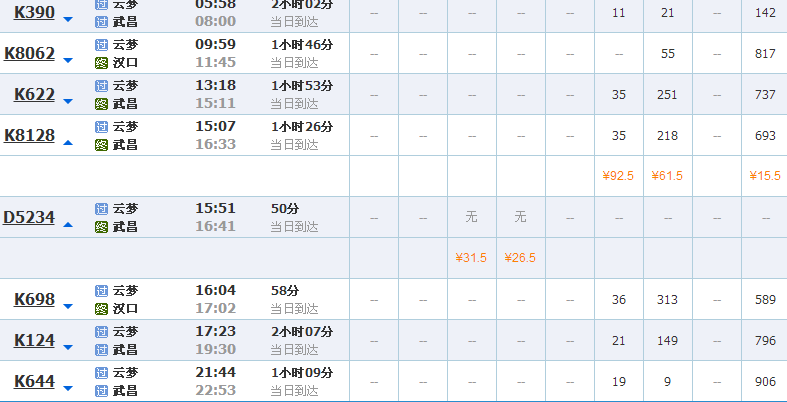This screenshot has height=402, width=787.
Task: Collapse the price row of K8128
Action: click(x=68, y=143)
